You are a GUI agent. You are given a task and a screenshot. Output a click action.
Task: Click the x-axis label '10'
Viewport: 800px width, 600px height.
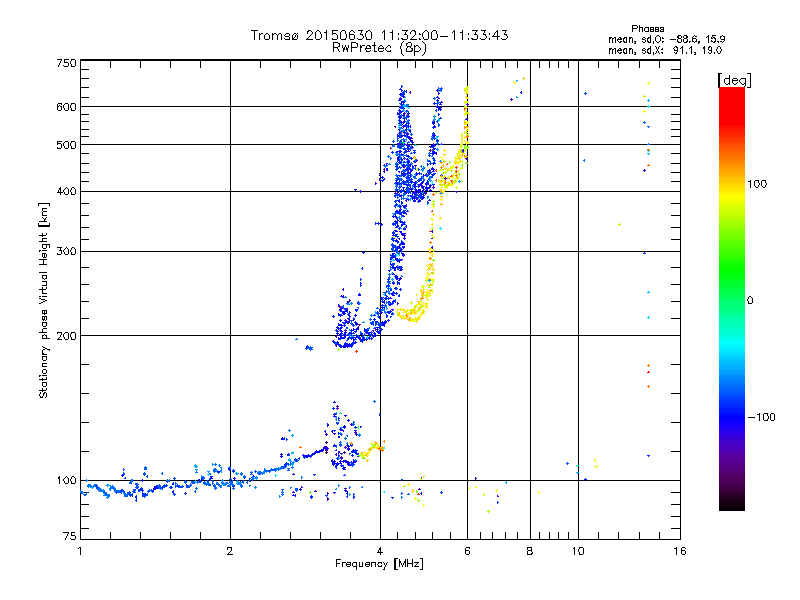pos(578,552)
